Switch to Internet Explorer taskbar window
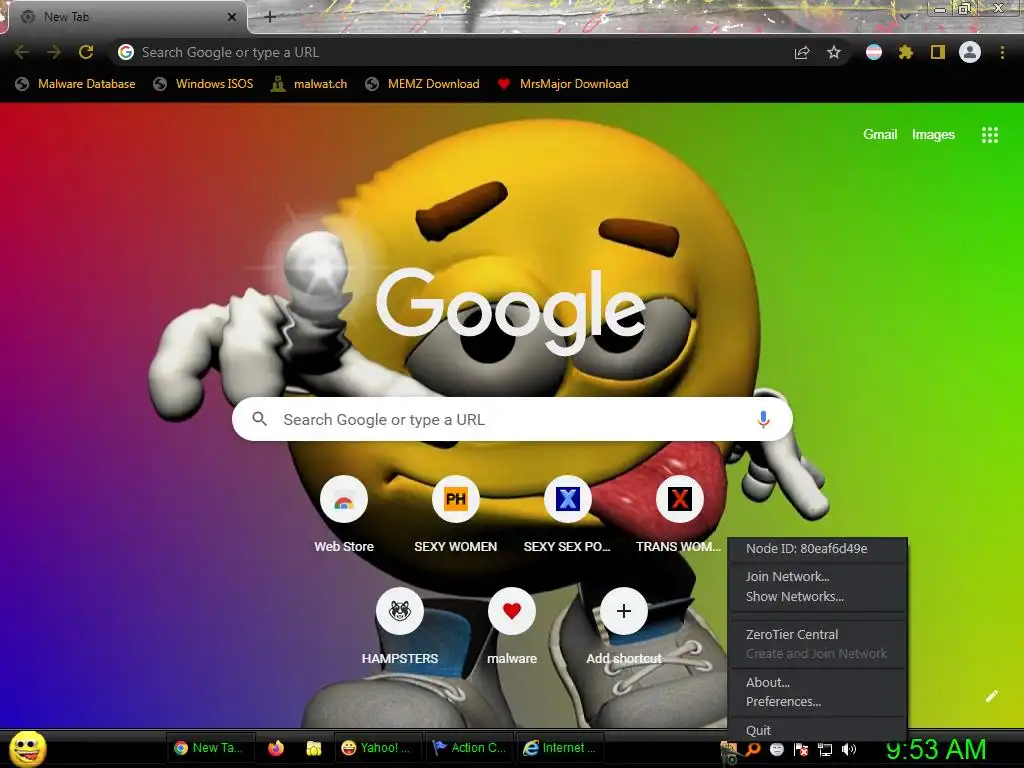Viewport: 1024px width, 768px height. click(560, 748)
